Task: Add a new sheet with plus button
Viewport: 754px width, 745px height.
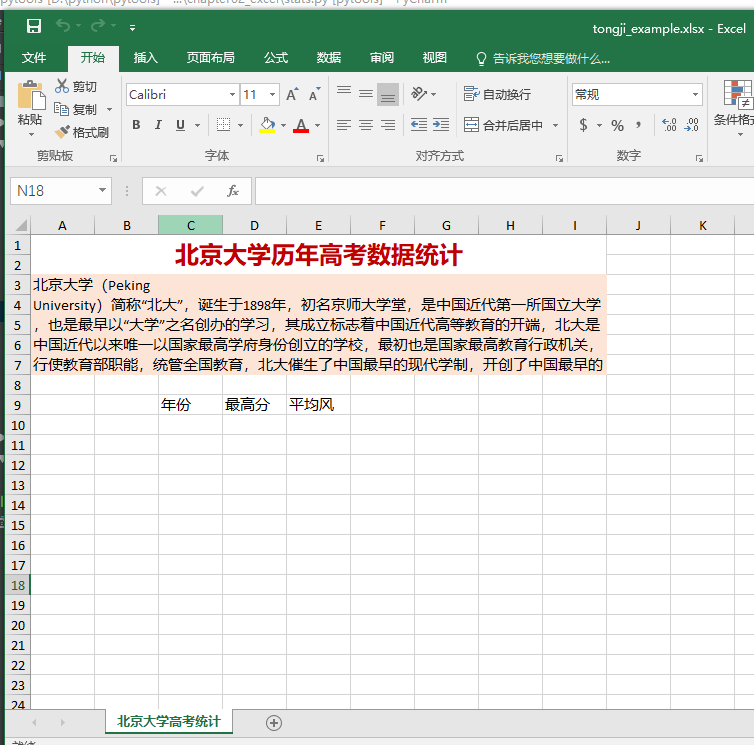Action: tap(274, 723)
